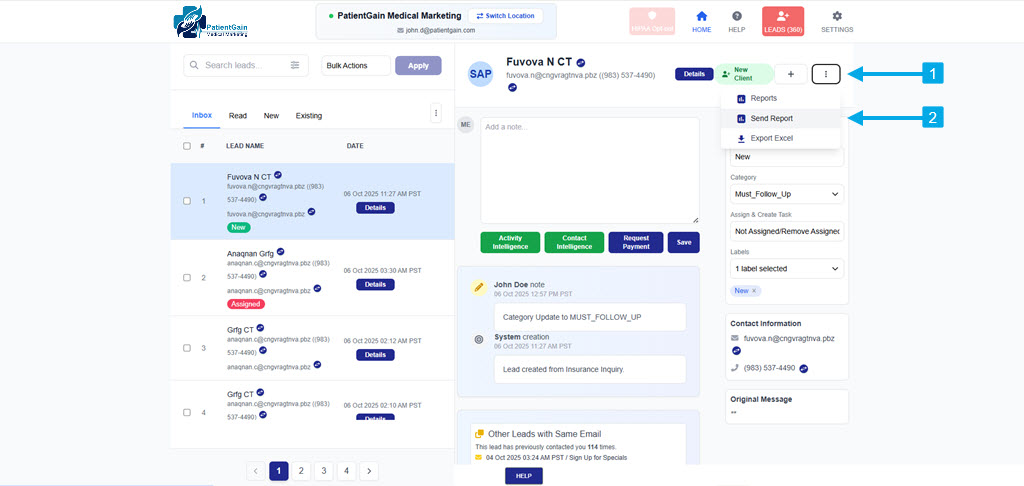Open the LEADS (360) button
Viewport: 1024px width, 486px height.
tap(782, 21)
